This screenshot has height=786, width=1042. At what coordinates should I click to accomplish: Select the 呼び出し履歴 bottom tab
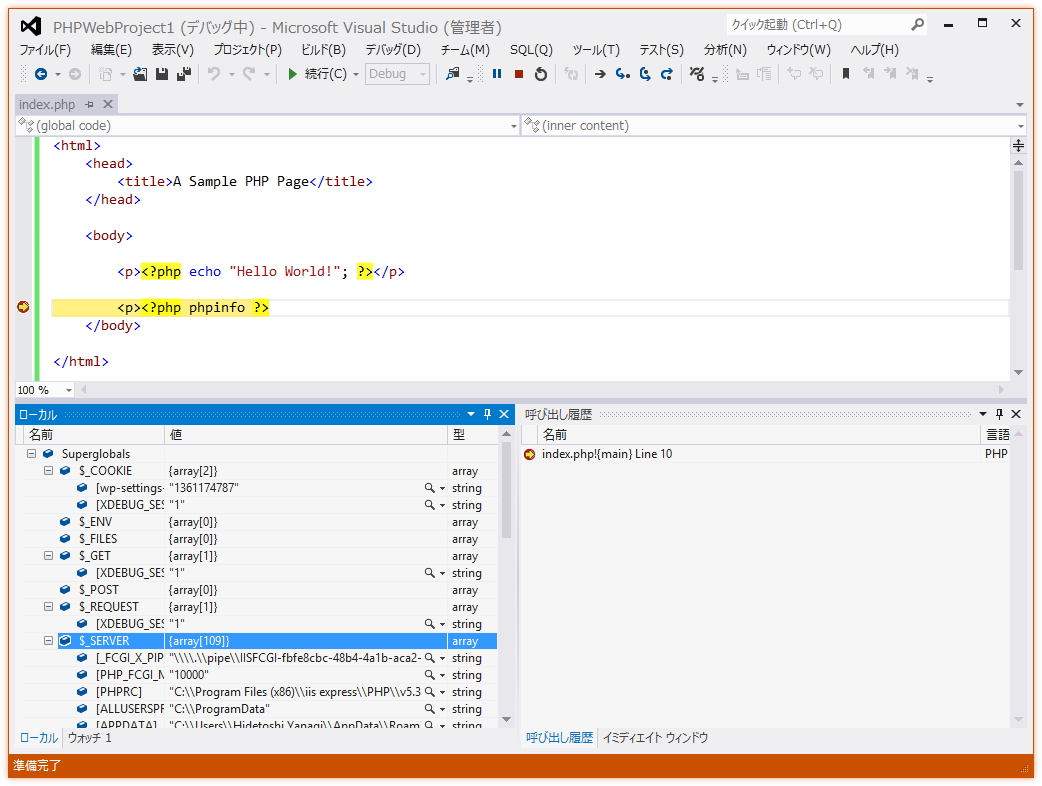pos(559,737)
